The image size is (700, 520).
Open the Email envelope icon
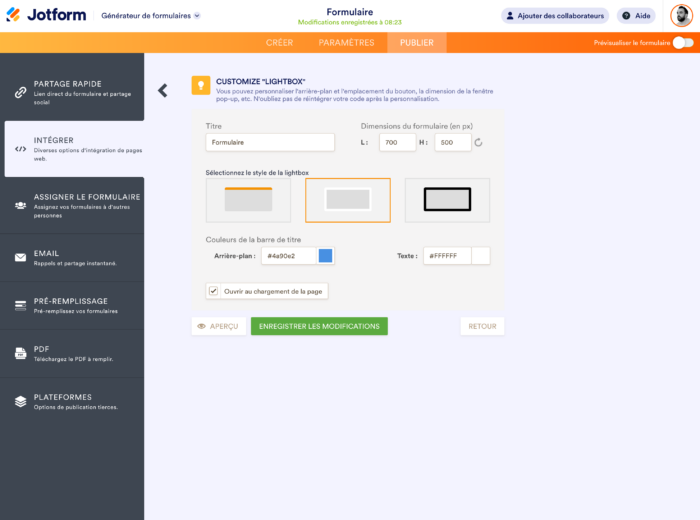point(21,258)
